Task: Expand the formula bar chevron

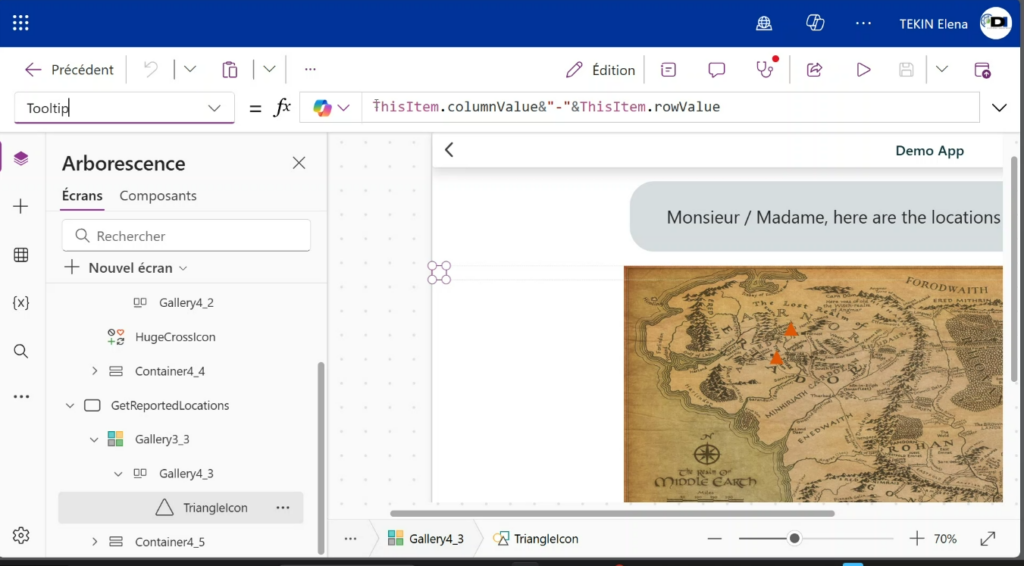Action: coord(998,108)
